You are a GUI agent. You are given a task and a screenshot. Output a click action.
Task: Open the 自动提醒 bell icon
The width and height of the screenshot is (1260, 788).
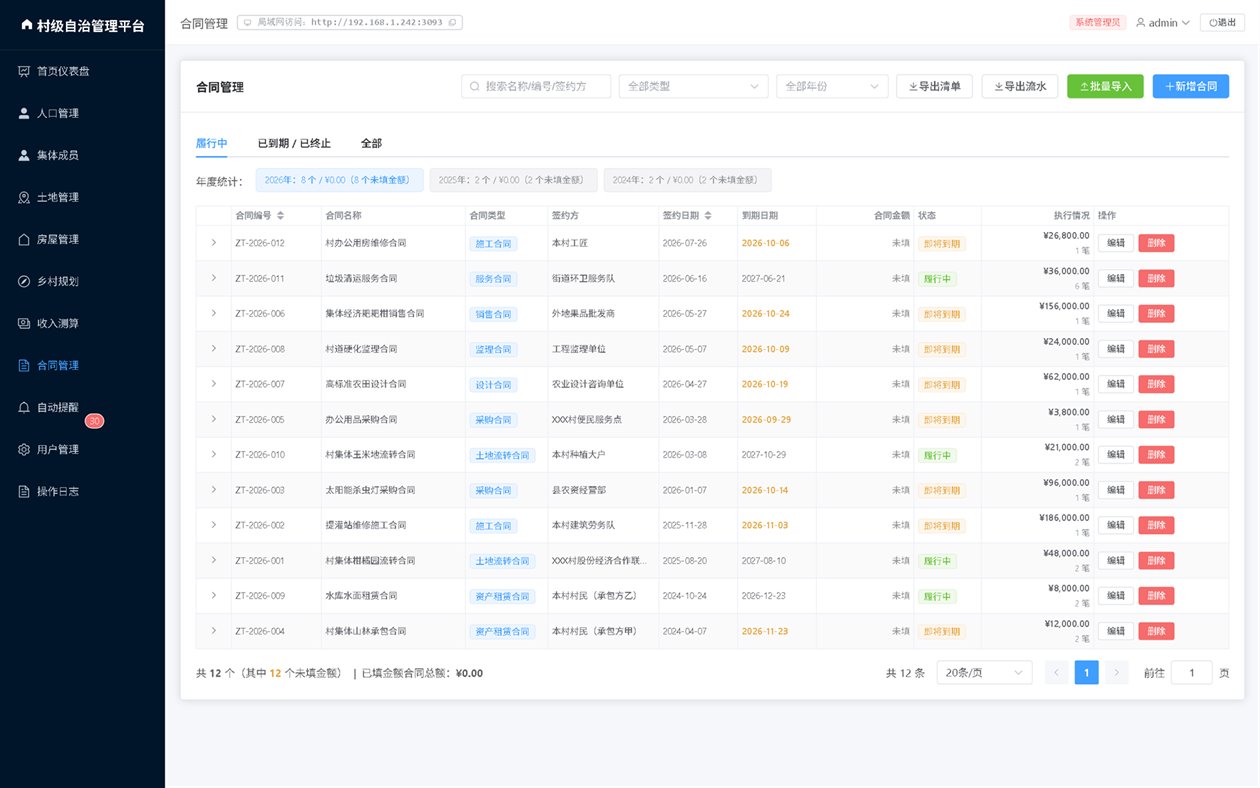(x=24, y=407)
